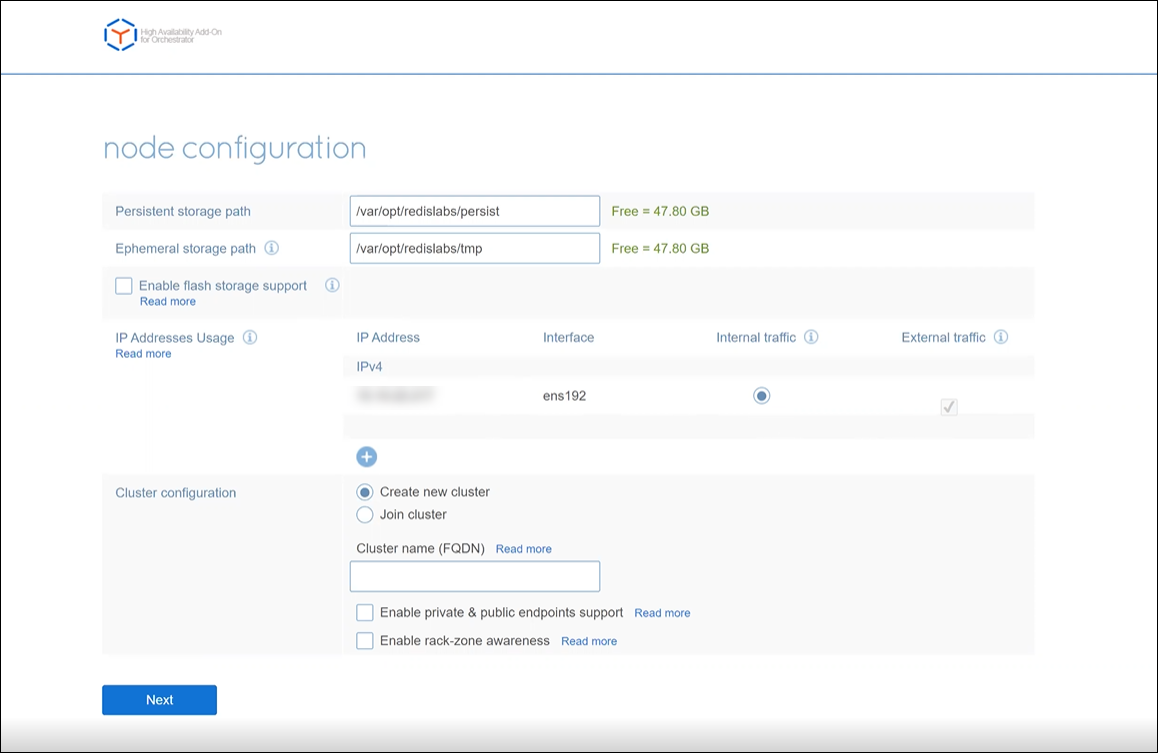Image resolution: width=1158 pixels, height=753 pixels.
Task: Open Read more under IP Addresses Usage
Action: pyautogui.click(x=143, y=354)
